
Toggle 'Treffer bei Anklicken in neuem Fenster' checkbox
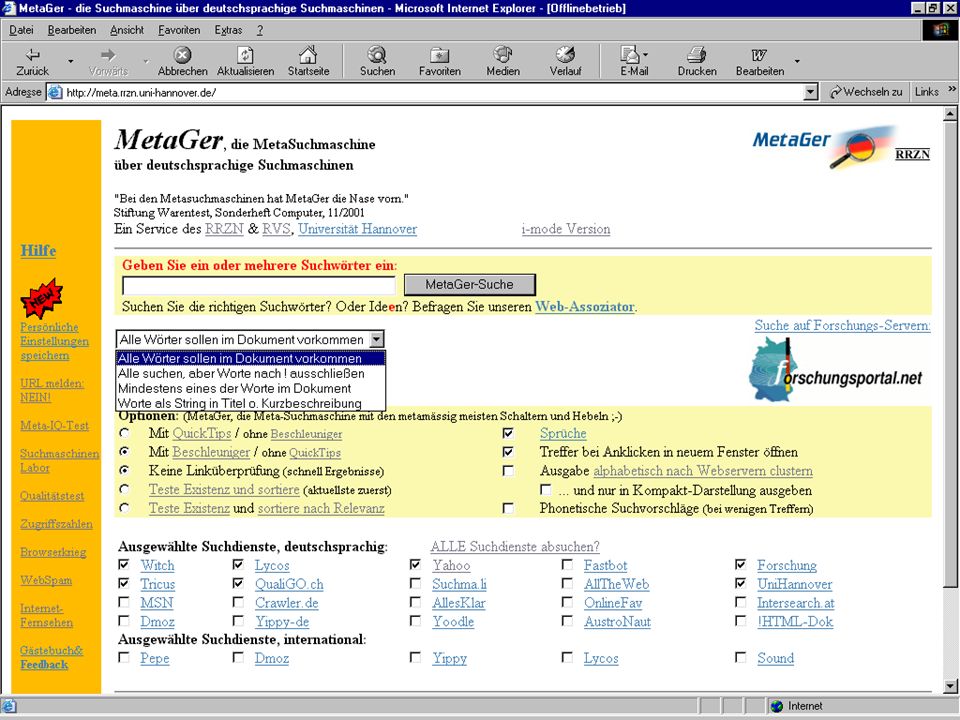pyautogui.click(x=508, y=452)
